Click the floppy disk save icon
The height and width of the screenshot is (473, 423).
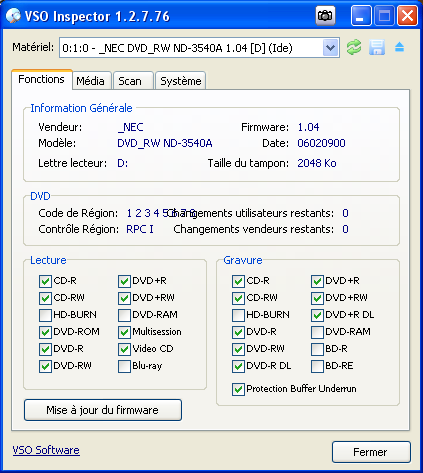377,47
